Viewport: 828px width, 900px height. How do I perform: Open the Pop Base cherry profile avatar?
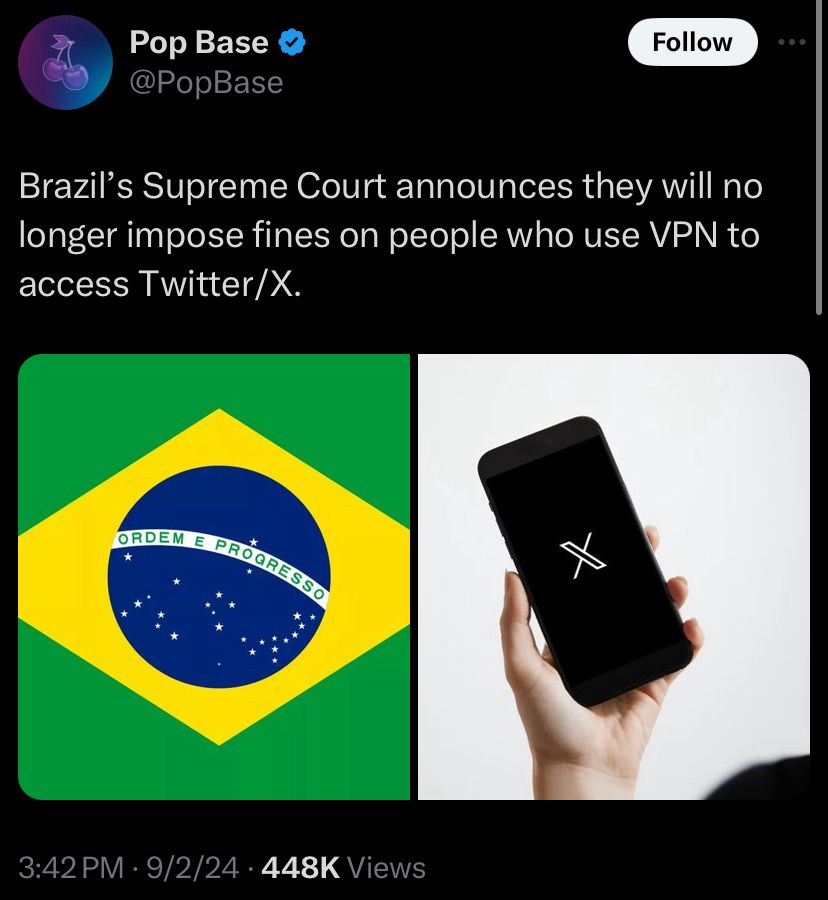65,62
